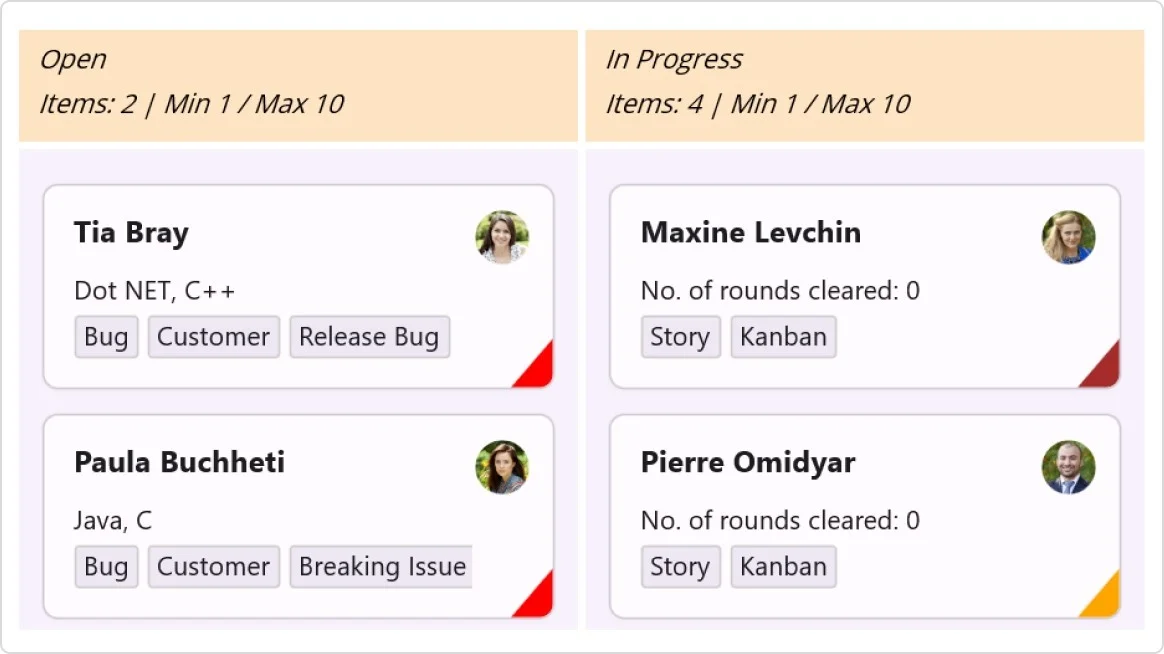
Task: Select the Story tag on Maxine Levchin's card
Action: 680,337
